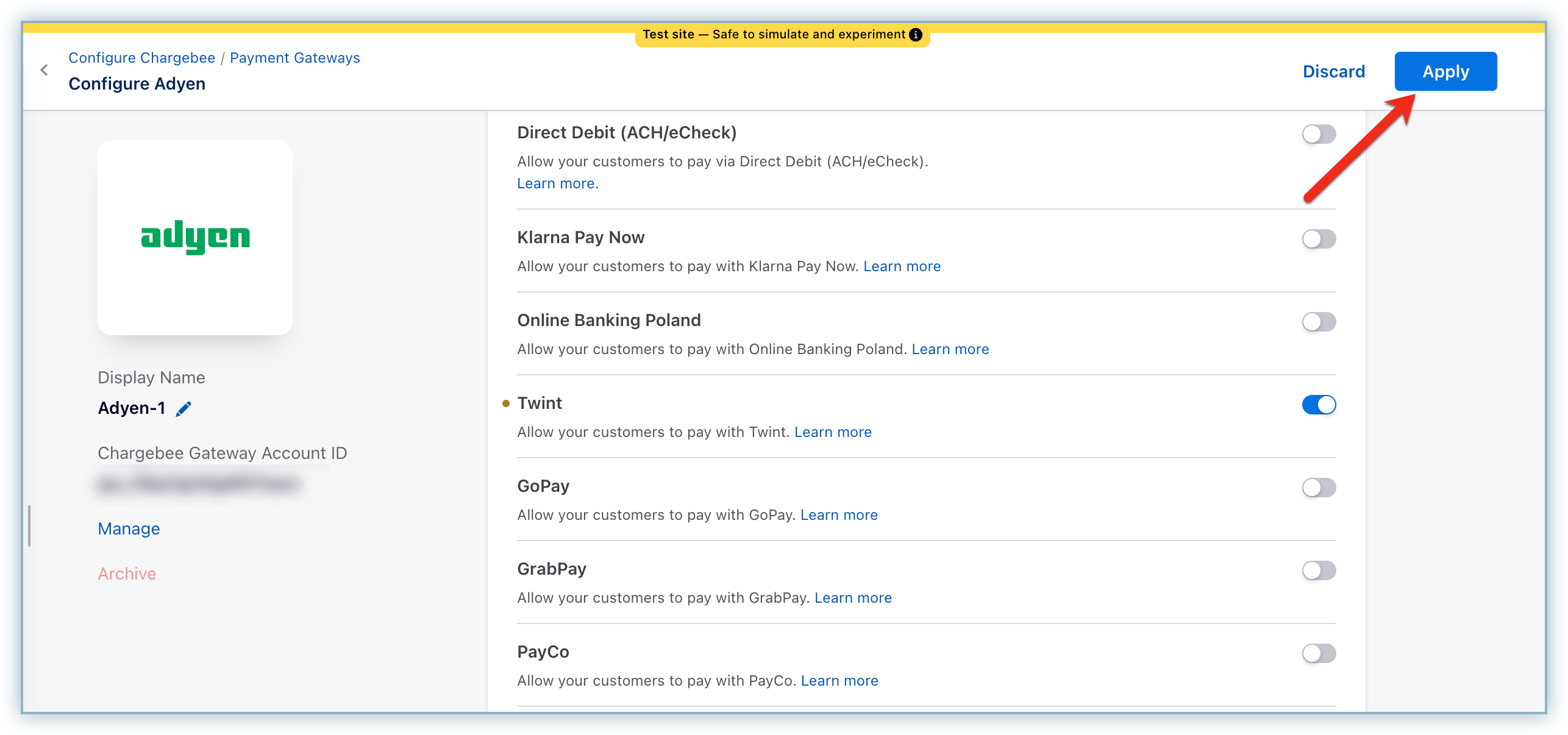Screen dimensions: 1568x735
Task: Click the pencil edit icon beside Adyen-1
Action: 184,408
